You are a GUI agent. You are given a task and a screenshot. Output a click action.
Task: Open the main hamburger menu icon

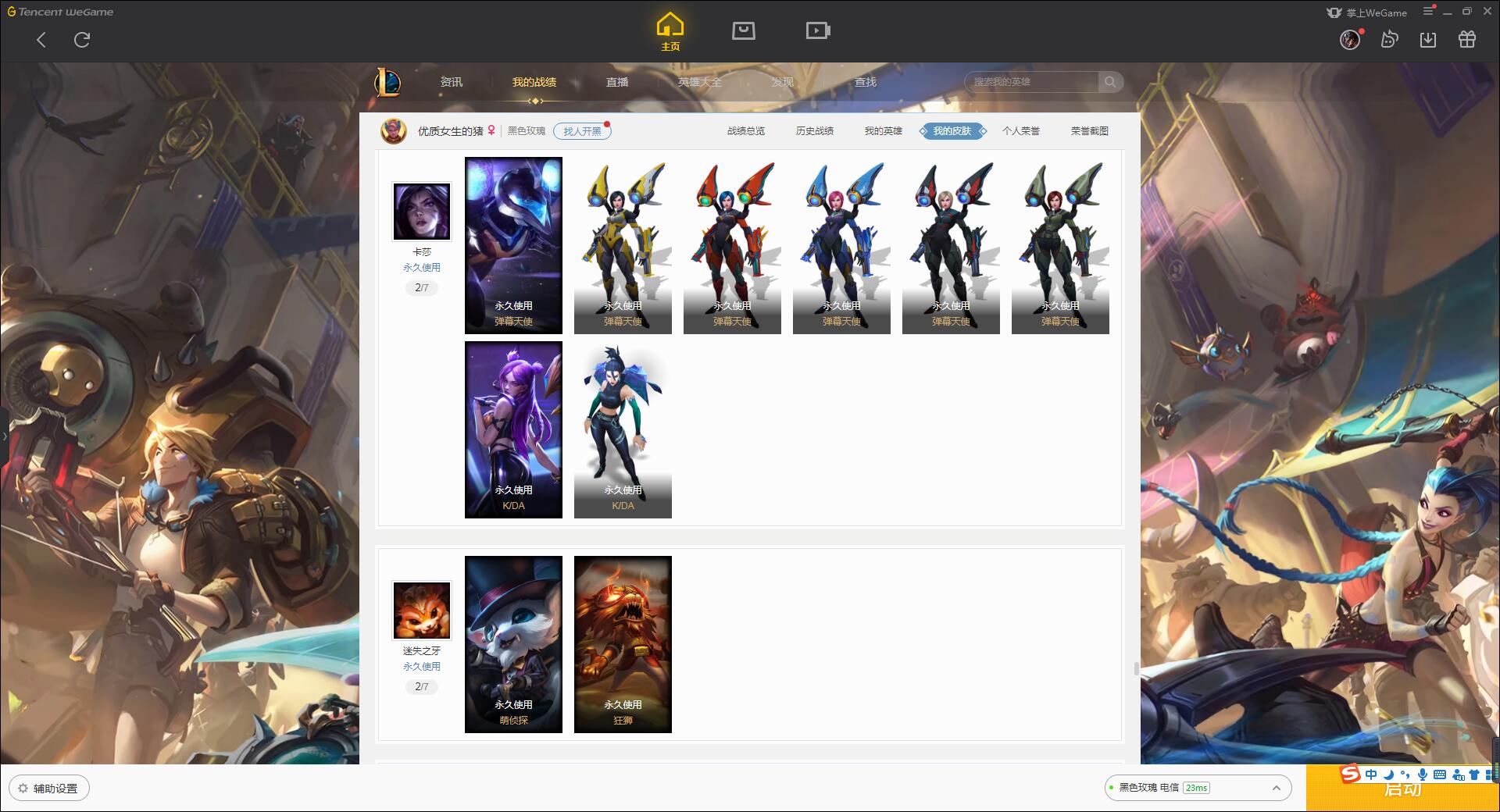tap(1428, 12)
